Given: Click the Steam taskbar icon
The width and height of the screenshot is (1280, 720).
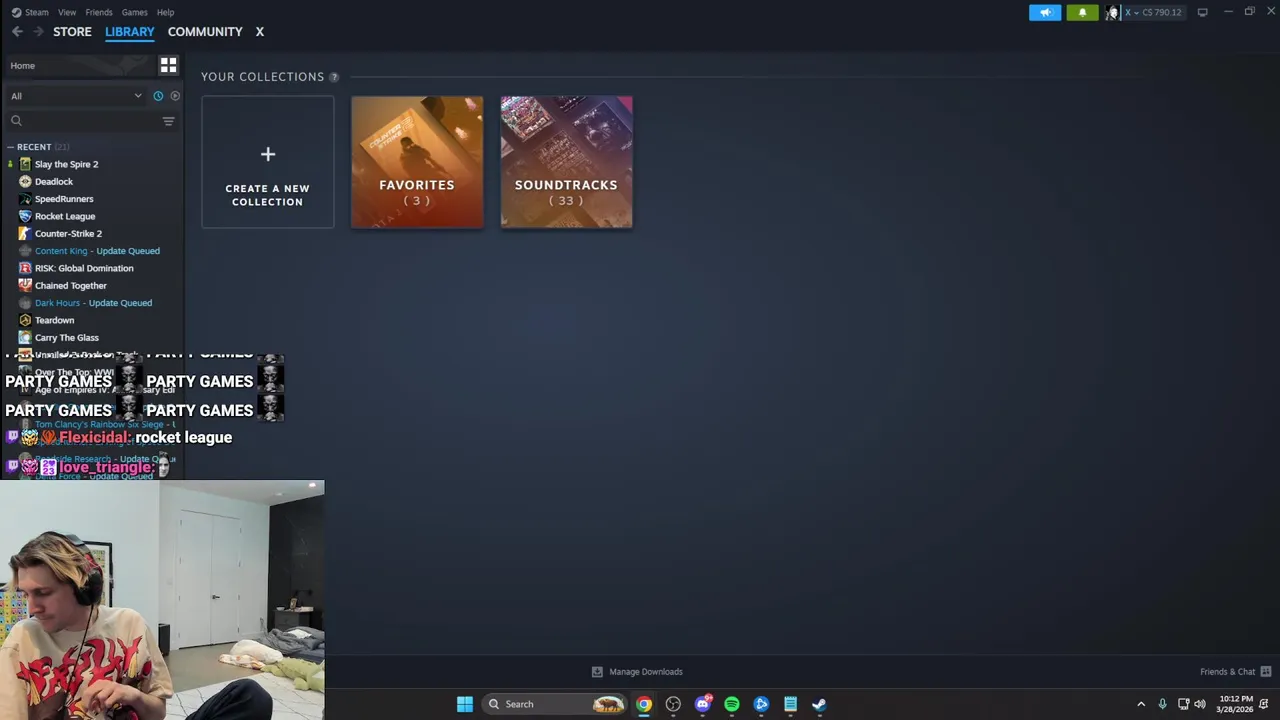Looking at the screenshot, I should coord(819,704).
